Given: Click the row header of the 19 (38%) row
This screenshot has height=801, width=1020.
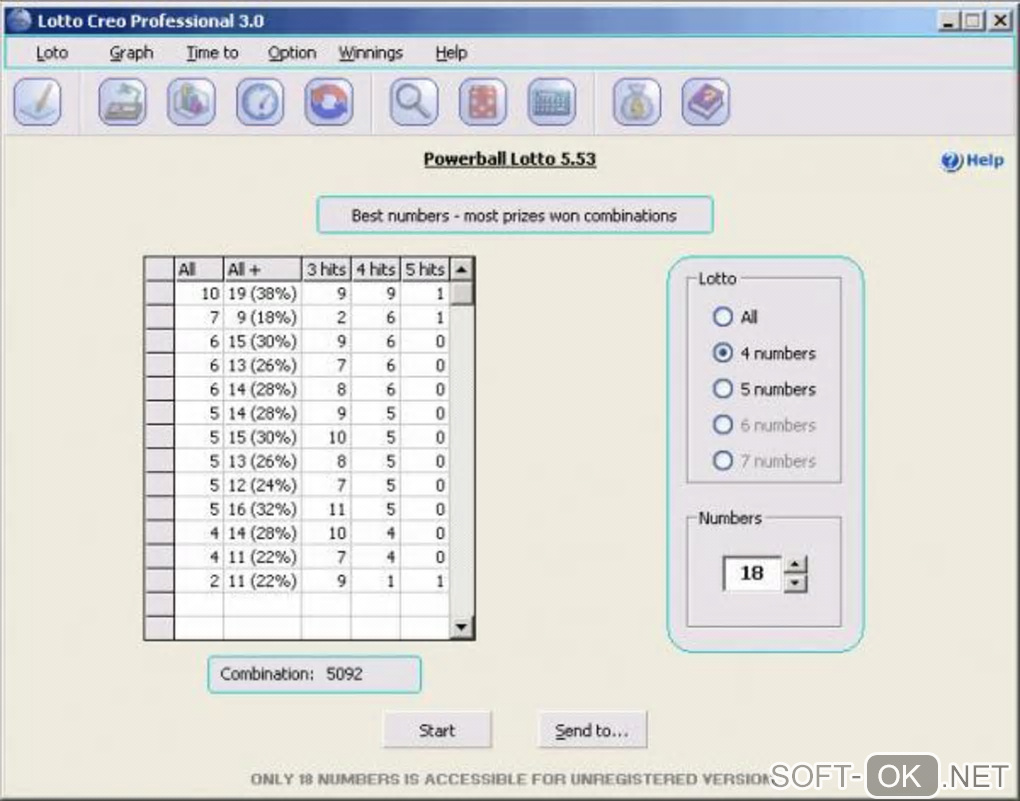Looking at the screenshot, I should [159, 293].
